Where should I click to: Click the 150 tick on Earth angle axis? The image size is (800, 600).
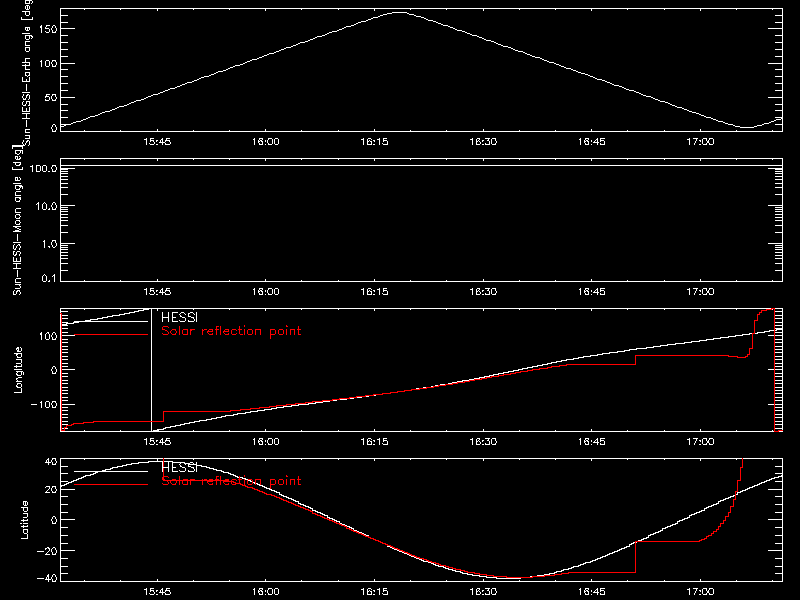[47, 29]
